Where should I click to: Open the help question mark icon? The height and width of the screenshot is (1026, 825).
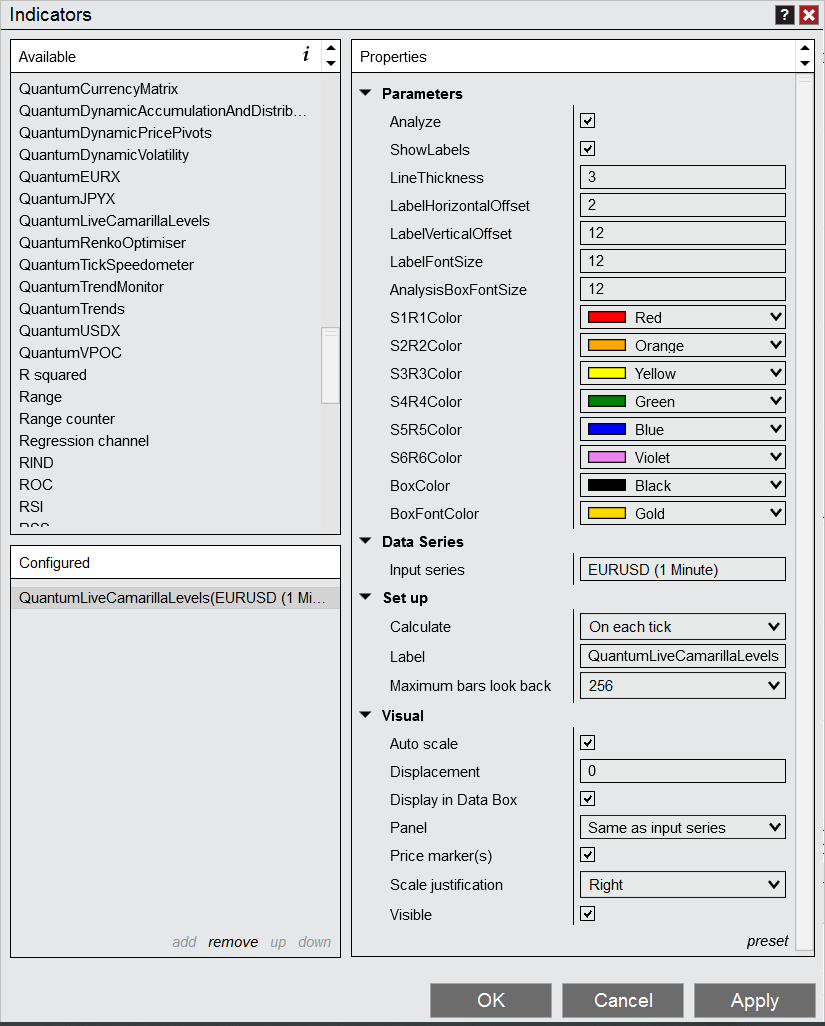click(x=784, y=14)
